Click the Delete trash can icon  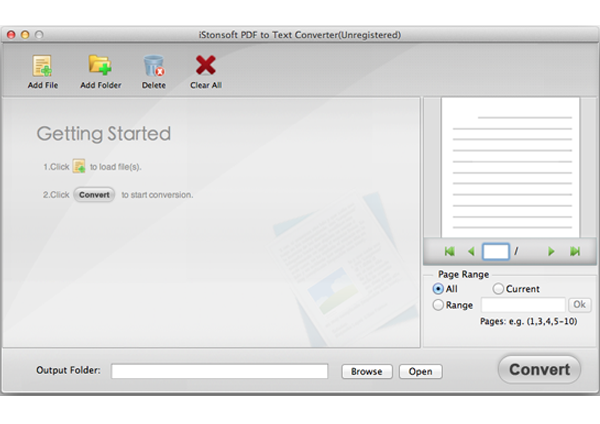click(153, 66)
